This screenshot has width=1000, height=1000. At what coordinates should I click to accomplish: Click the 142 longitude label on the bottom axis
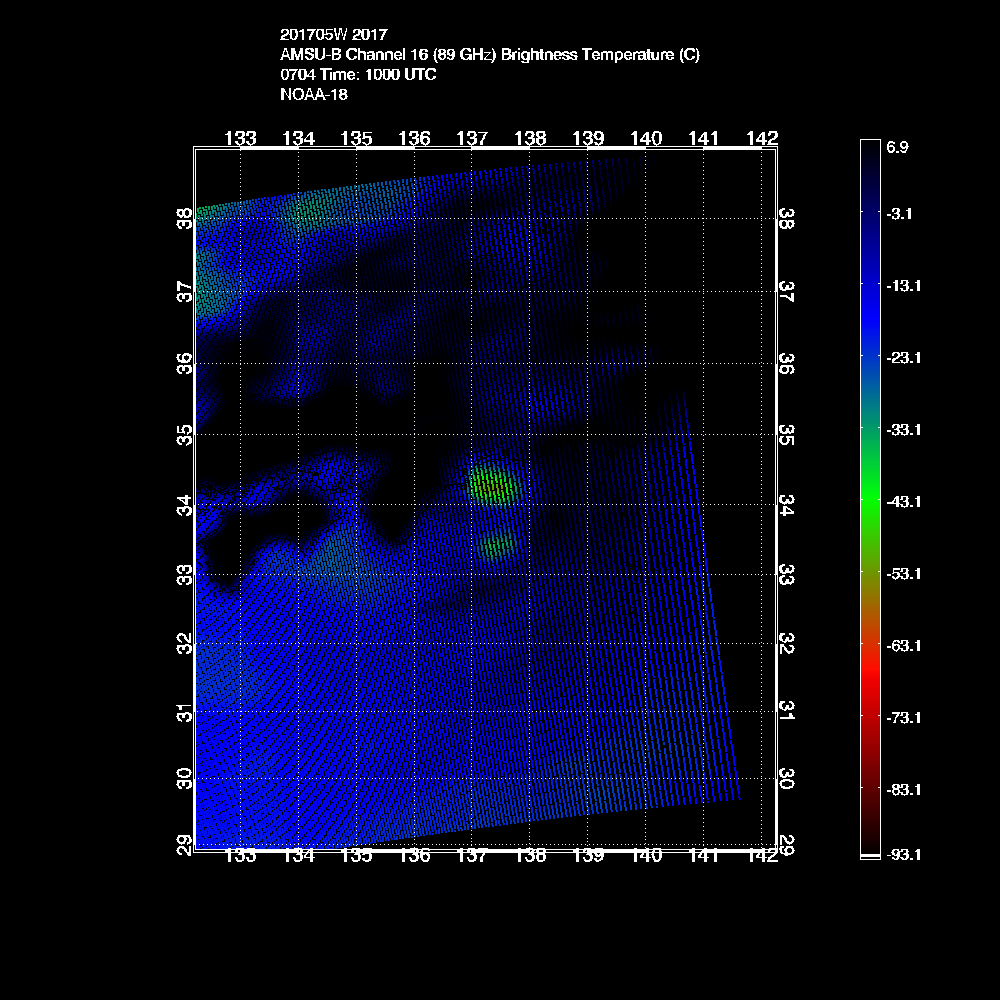coord(762,856)
